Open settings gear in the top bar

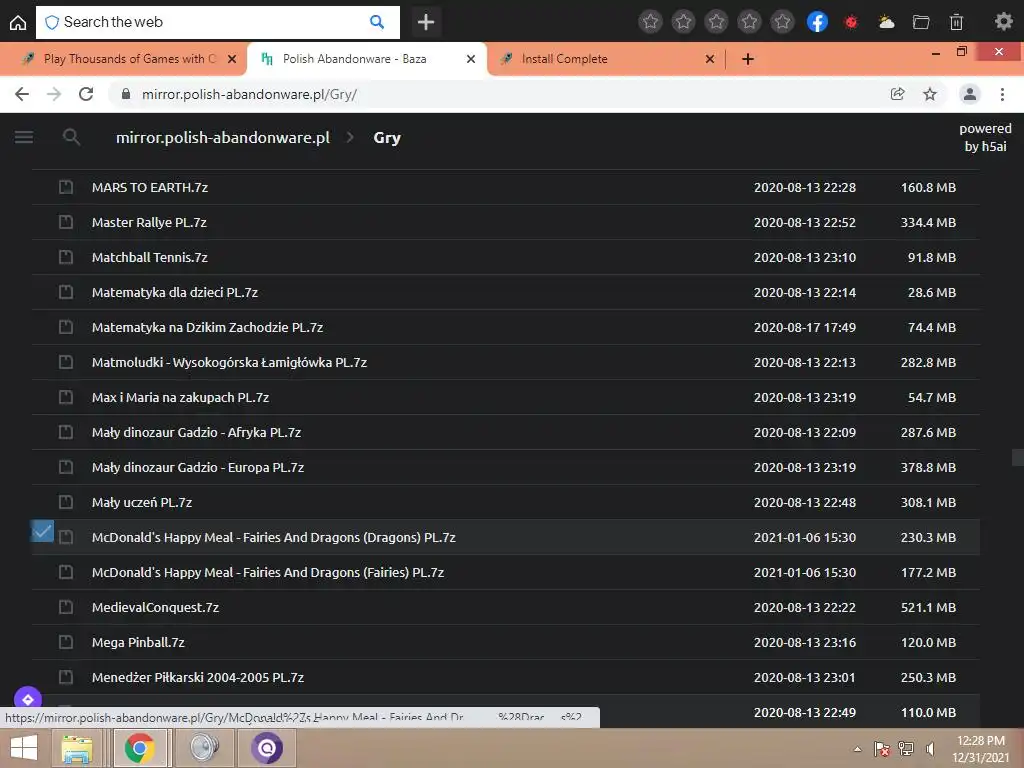coord(1004,22)
